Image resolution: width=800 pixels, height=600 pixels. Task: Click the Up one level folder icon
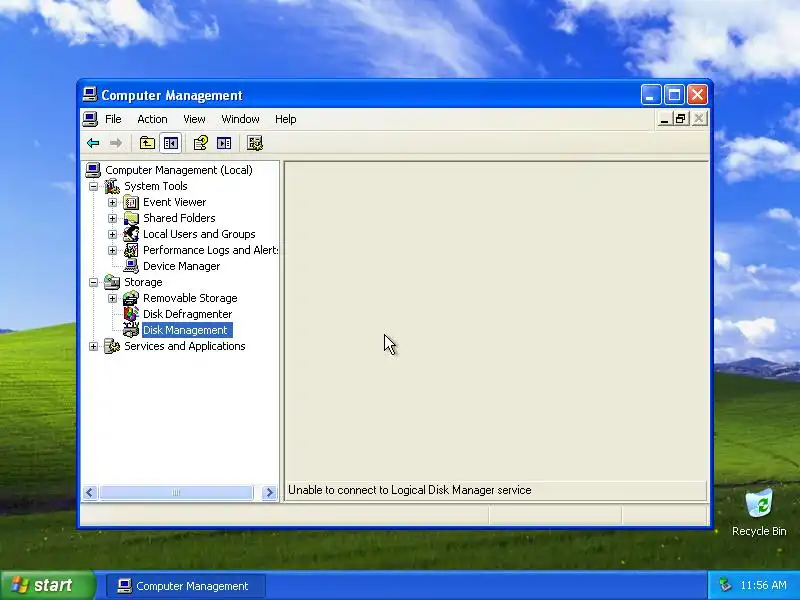[147, 143]
